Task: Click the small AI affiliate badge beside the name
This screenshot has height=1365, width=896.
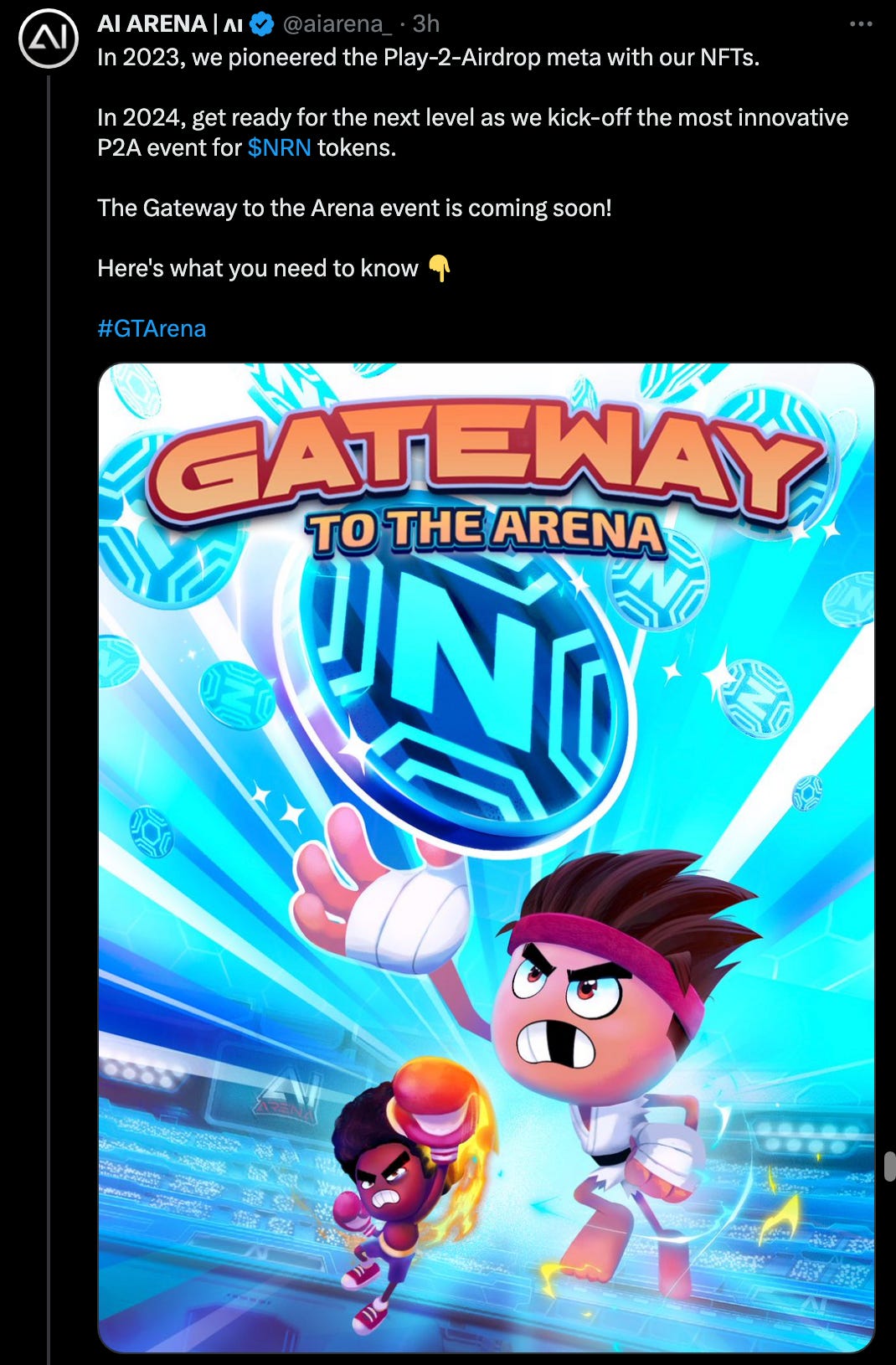Action: point(234,25)
